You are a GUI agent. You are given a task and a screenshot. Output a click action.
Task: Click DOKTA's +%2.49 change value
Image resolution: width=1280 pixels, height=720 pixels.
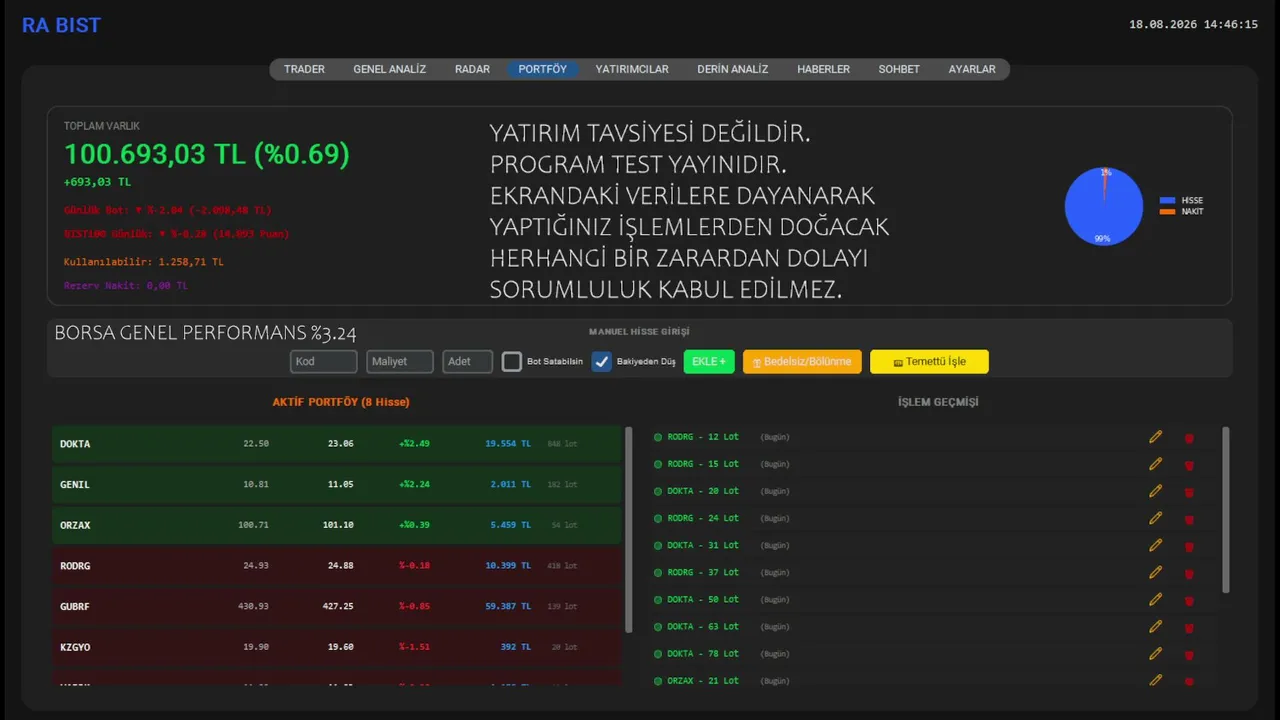pyautogui.click(x=414, y=444)
